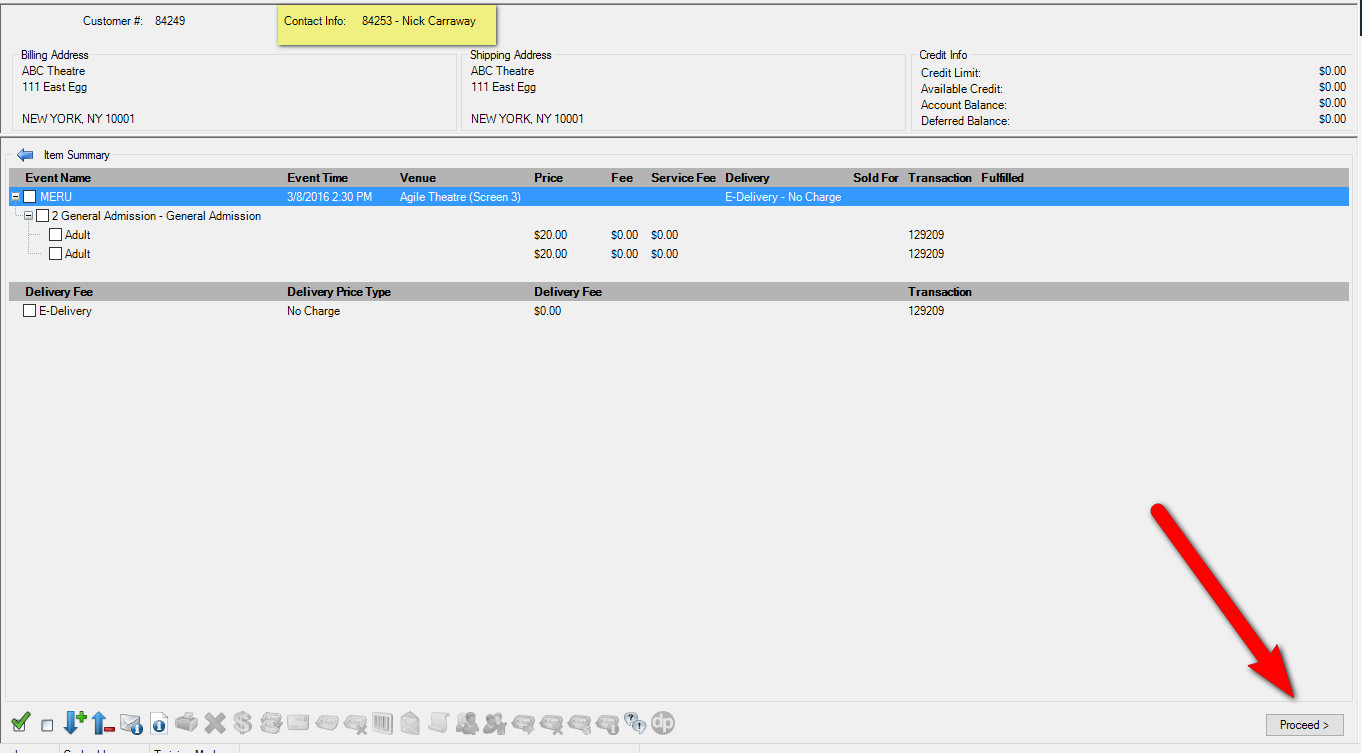Click the Price column header

click(x=549, y=178)
